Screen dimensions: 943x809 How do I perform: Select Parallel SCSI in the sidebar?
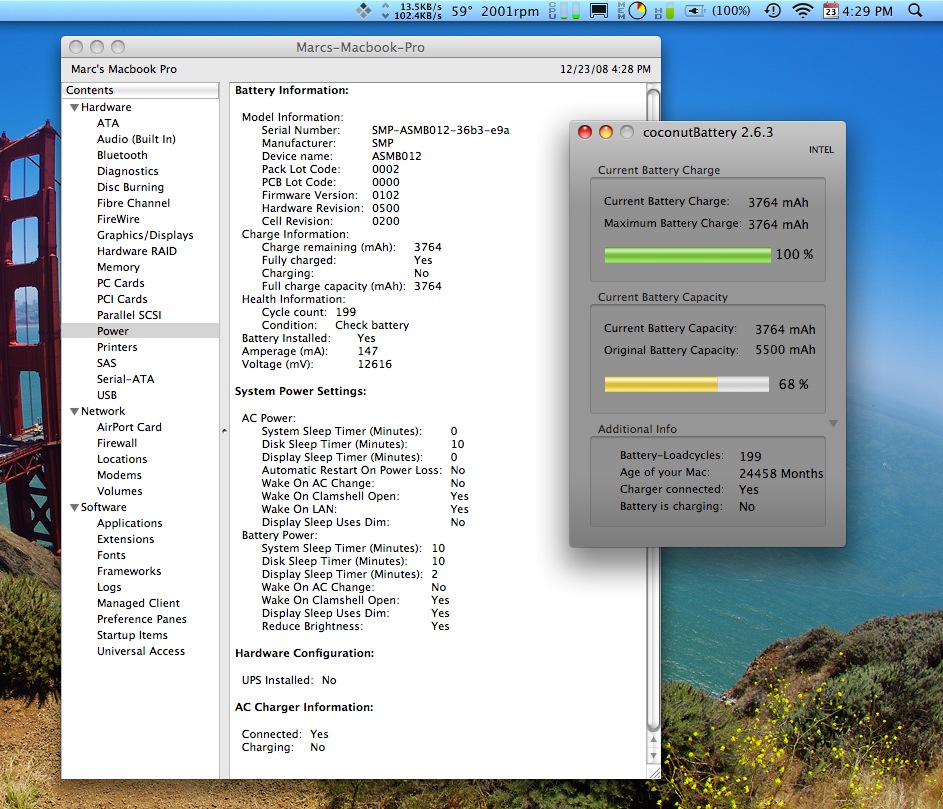[x=129, y=315]
